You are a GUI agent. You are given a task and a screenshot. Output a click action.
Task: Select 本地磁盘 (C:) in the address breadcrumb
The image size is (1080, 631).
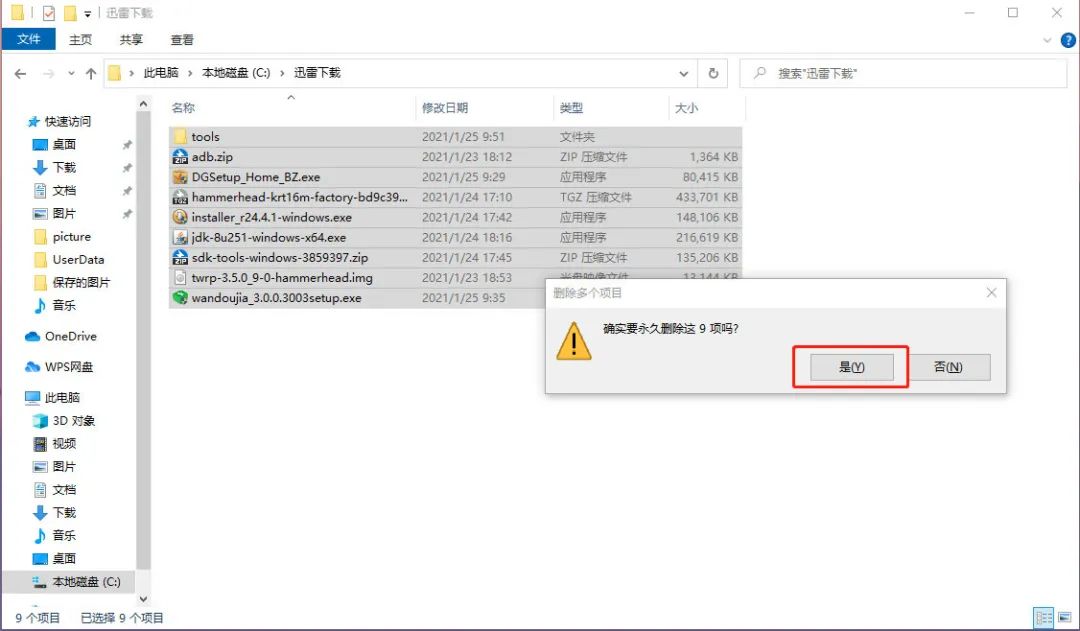pyautogui.click(x=236, y=73)
